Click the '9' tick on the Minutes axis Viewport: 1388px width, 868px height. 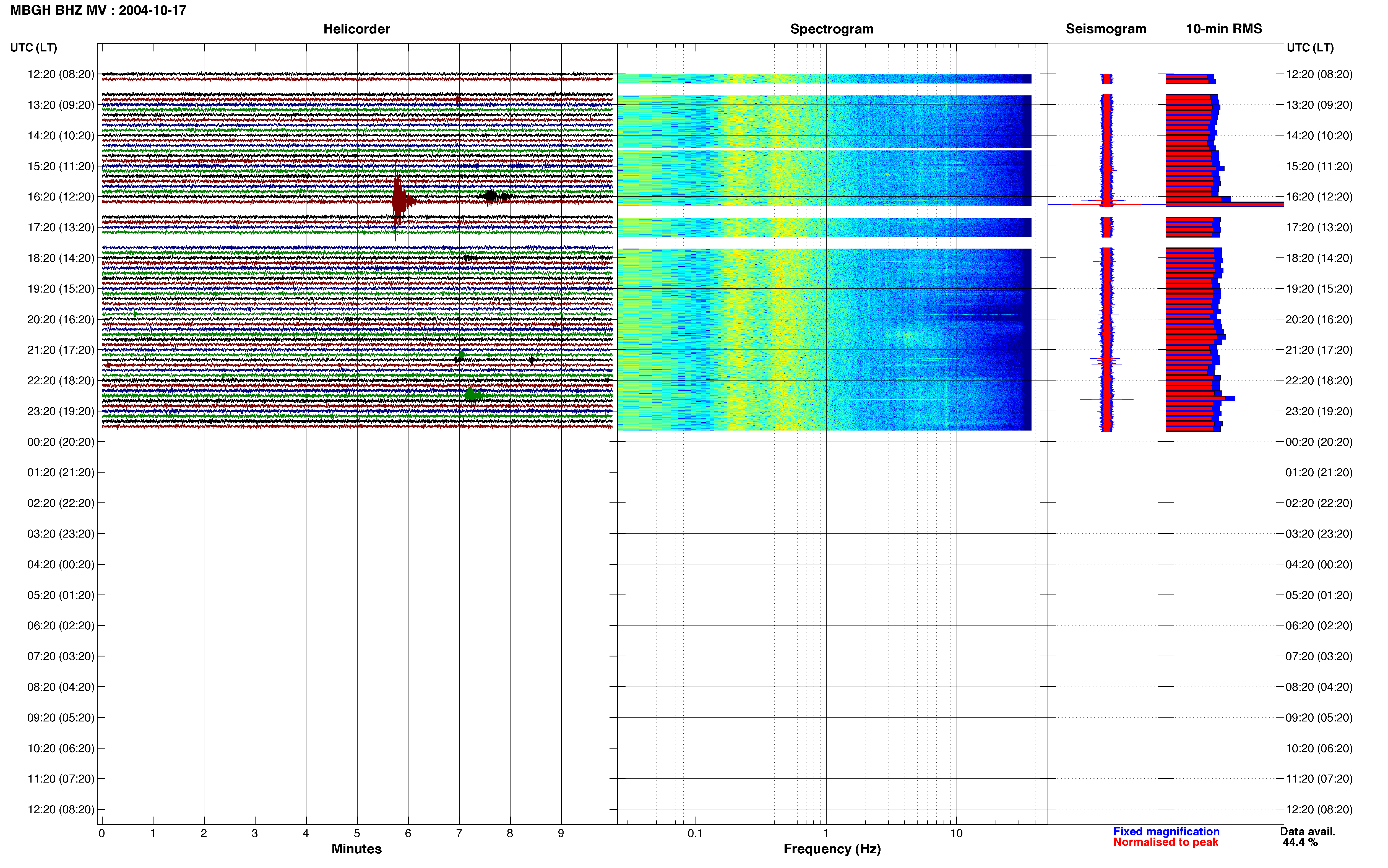(561, 833)
